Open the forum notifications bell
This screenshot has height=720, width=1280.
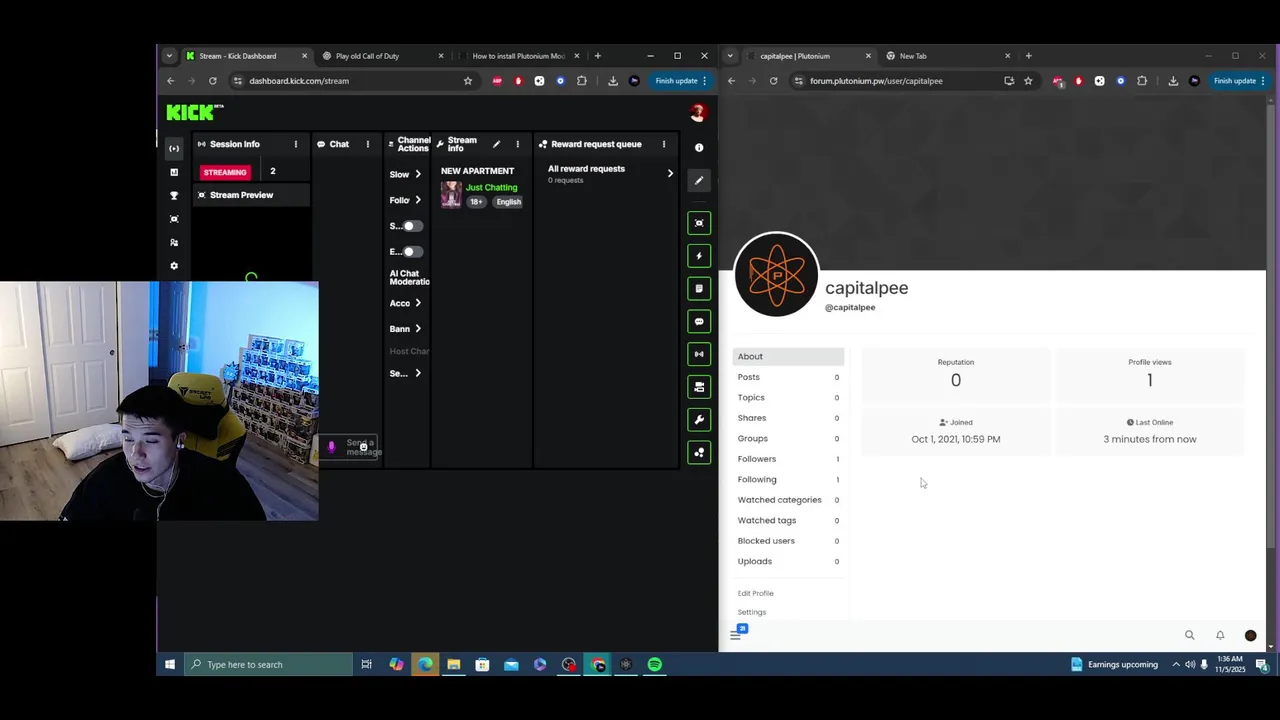coord(1220,635)
